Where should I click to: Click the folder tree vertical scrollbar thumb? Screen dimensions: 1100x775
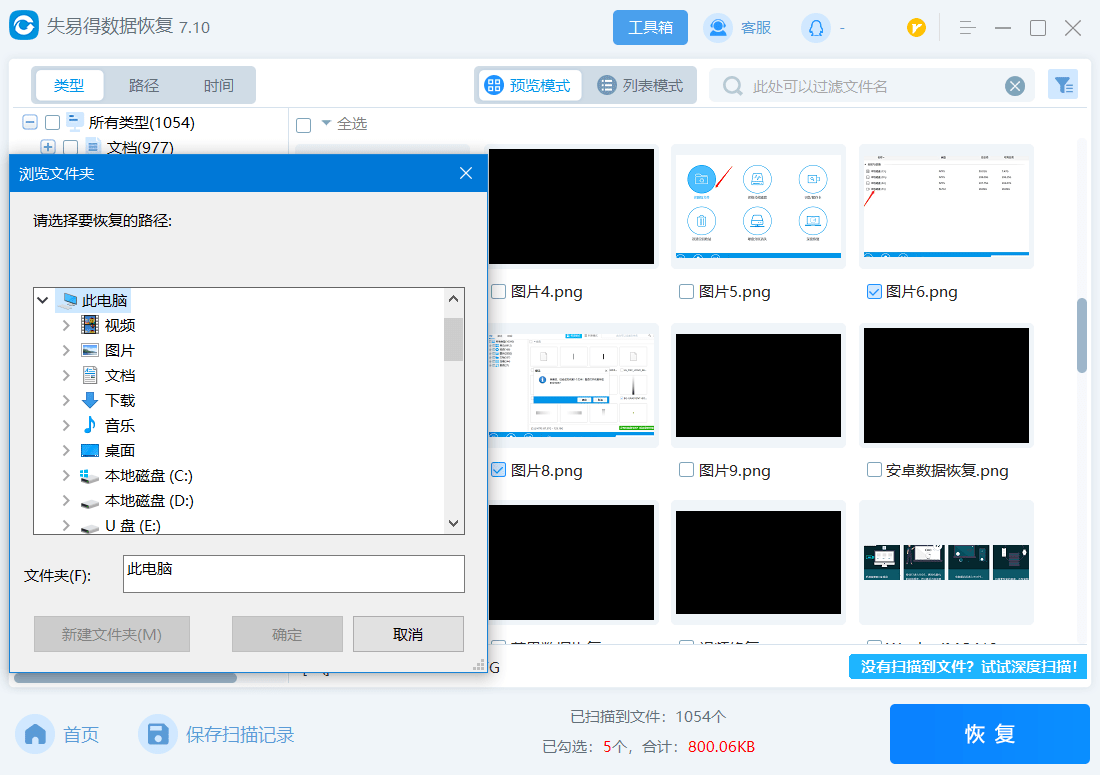coord(454,339)
